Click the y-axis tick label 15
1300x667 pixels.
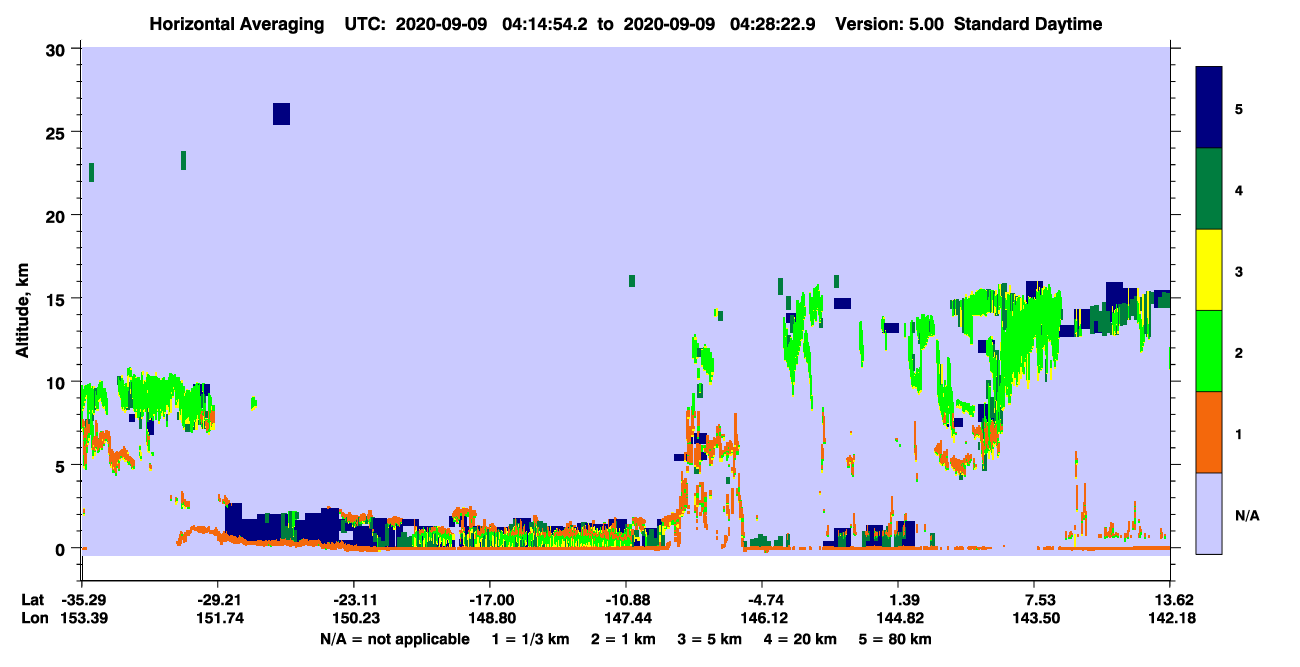[57, 298]
